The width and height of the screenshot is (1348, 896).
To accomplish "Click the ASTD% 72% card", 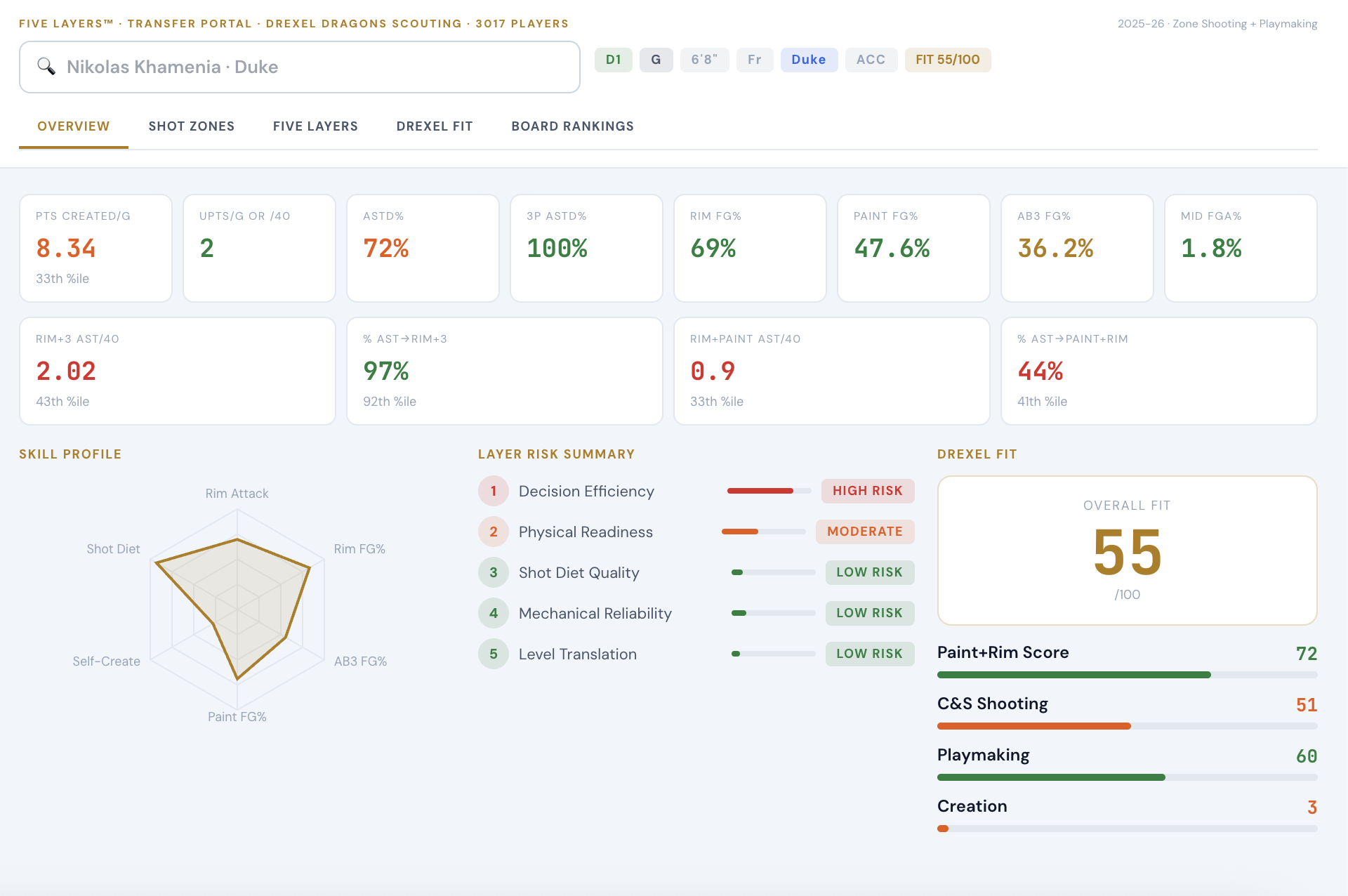I will [423, 249].
